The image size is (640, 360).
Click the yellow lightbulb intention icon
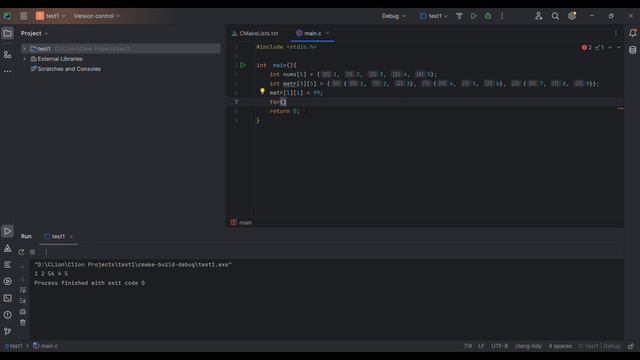pyautogui.click(x=262, y=91)
